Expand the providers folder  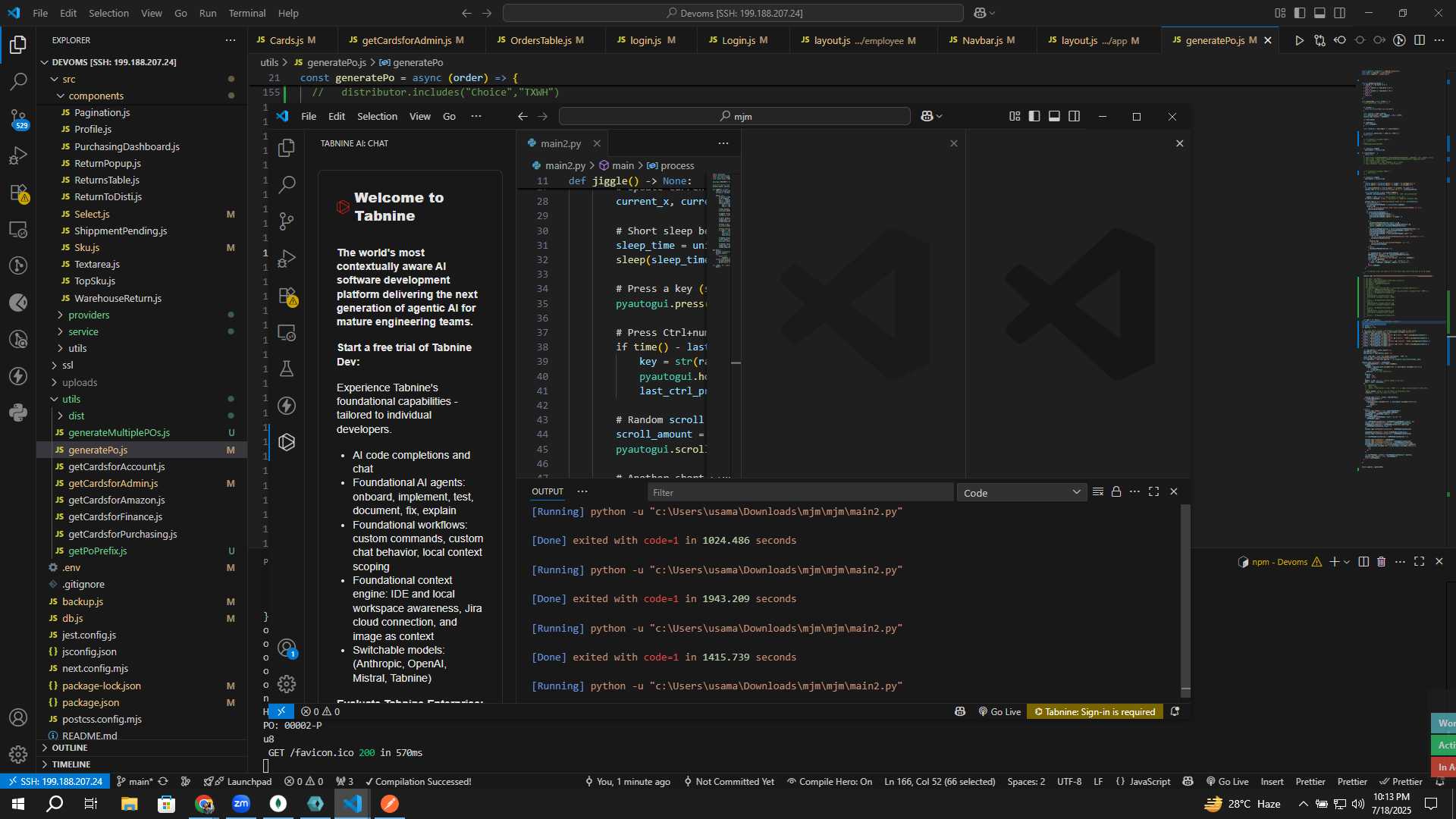(89, 315)
